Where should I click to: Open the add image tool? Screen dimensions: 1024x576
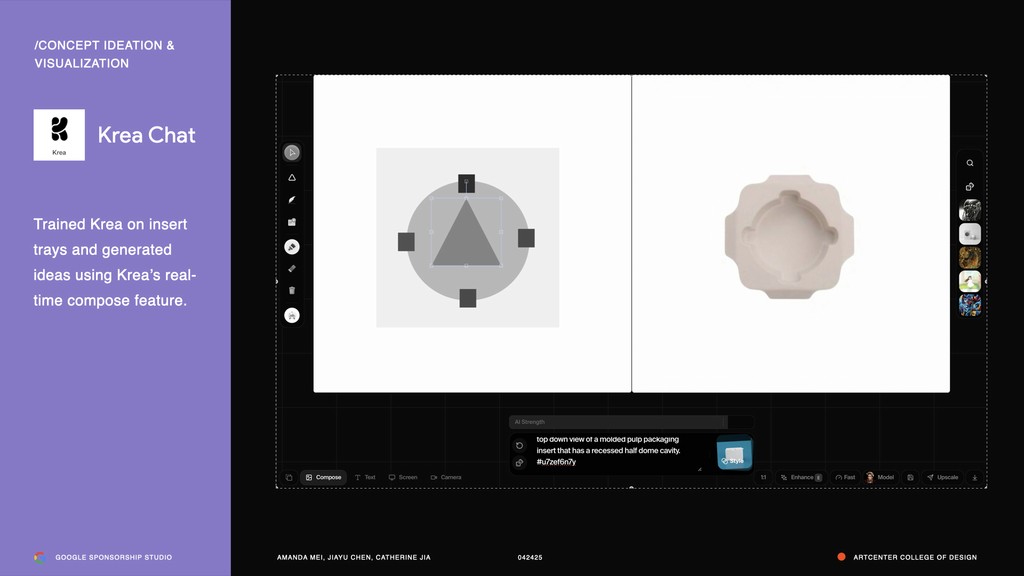[x=292, y=222]
